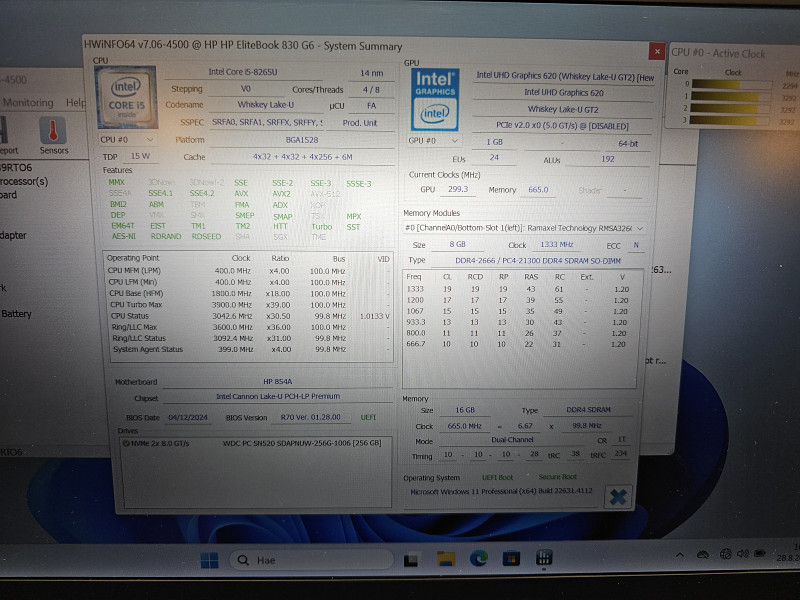Click the DDR4-2666 / PC4-21300 type field
800x600 pixels.
pyautogui.click(x=538, y=261)
